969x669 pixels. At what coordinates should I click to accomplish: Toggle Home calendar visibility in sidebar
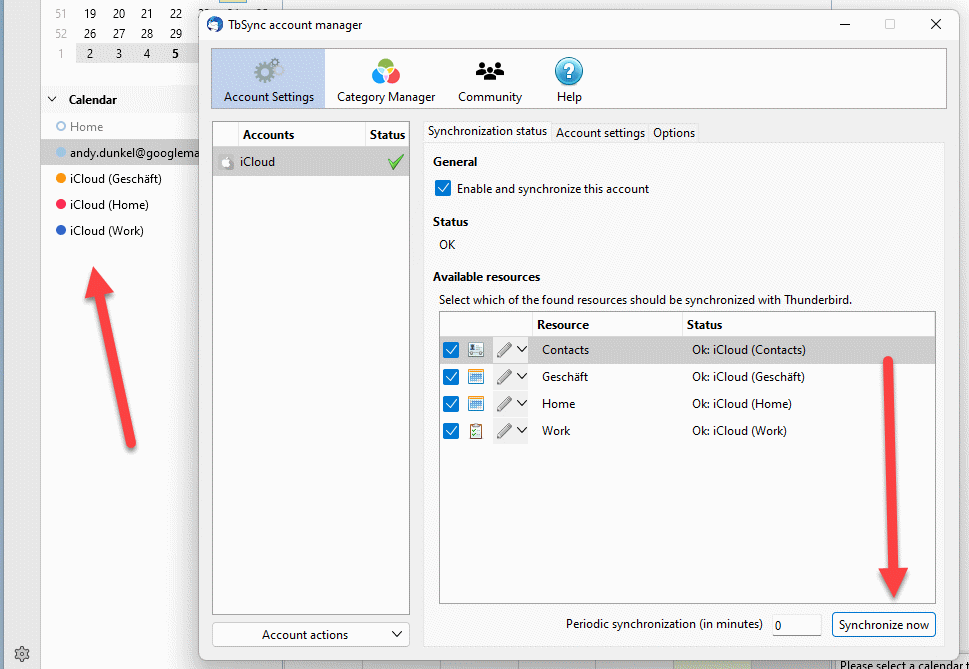click(x=61, y=127)
